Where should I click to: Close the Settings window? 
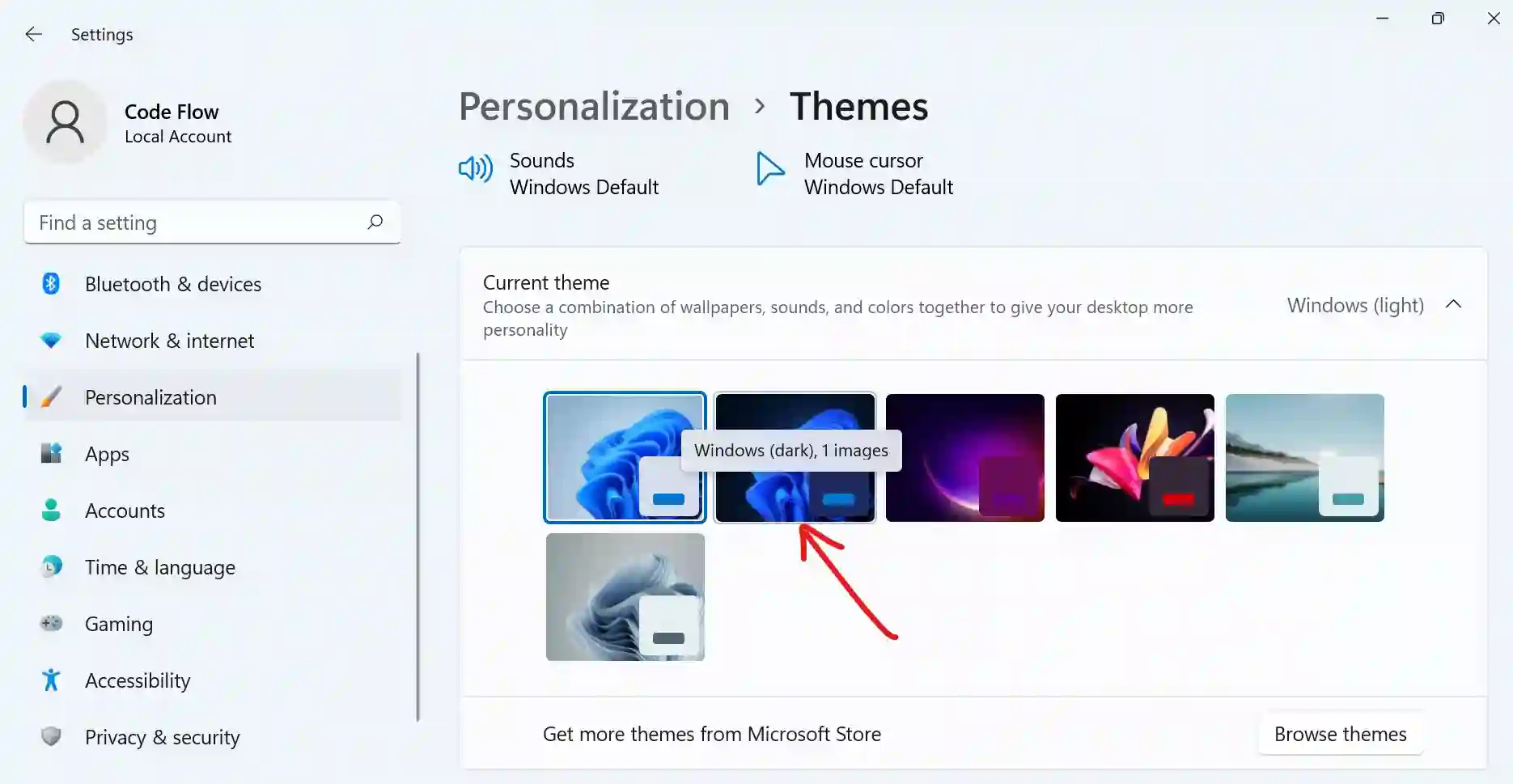coord(1494,18)
